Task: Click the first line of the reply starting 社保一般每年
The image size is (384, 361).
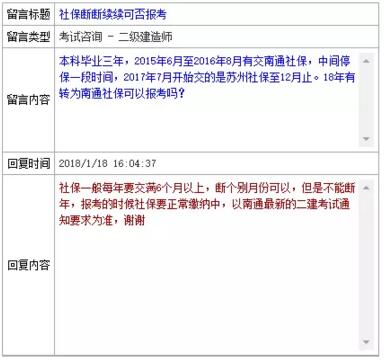Action: [x=207, y=188]
